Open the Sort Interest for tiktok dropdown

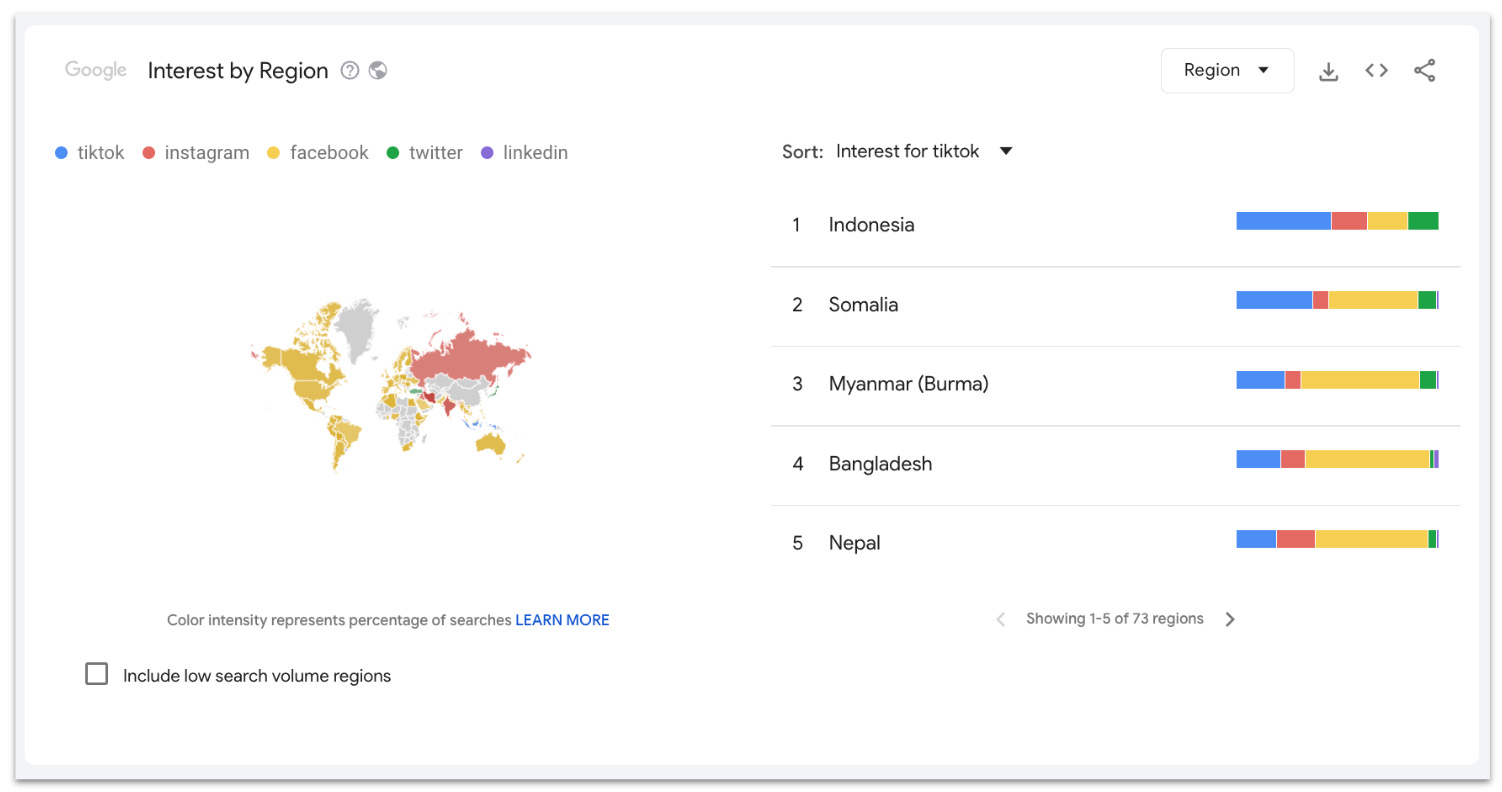click(924, 151)
